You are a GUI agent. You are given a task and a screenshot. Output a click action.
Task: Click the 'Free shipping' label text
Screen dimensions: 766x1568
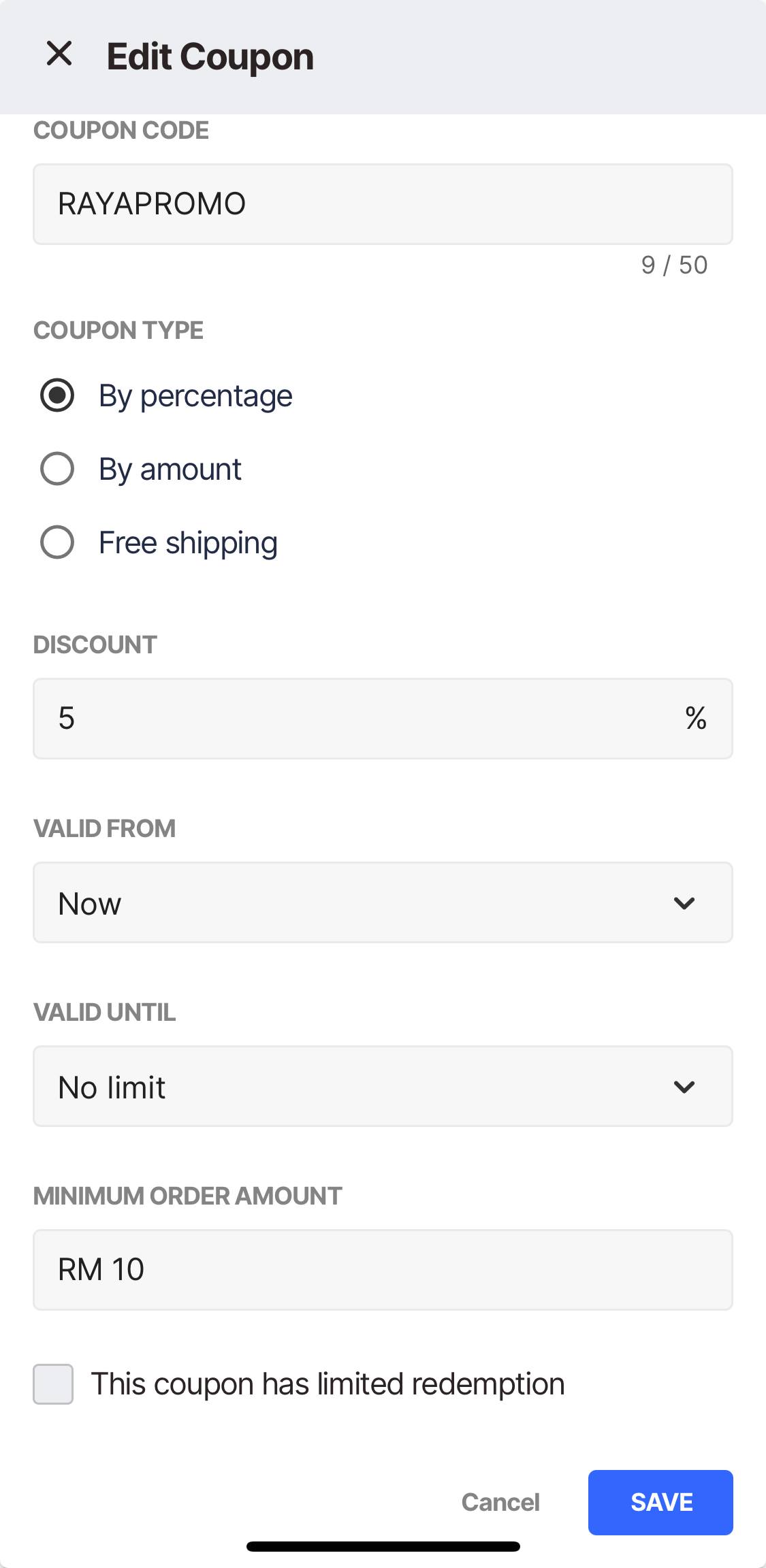[189, 543]
